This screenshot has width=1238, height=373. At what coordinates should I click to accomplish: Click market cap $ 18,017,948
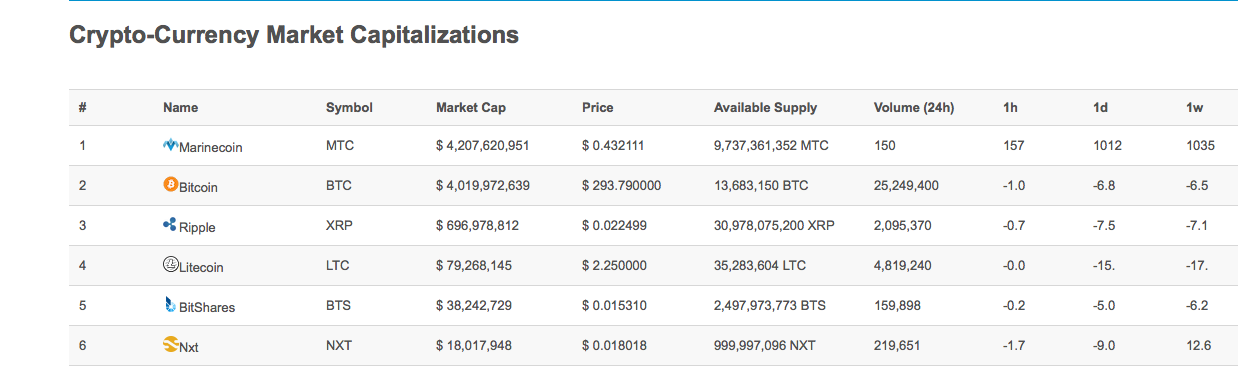click(x=474, y=345)
